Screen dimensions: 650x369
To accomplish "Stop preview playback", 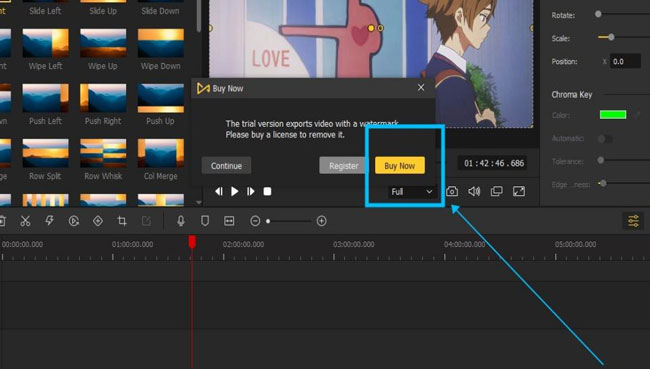I will click(x=267, y=191).
